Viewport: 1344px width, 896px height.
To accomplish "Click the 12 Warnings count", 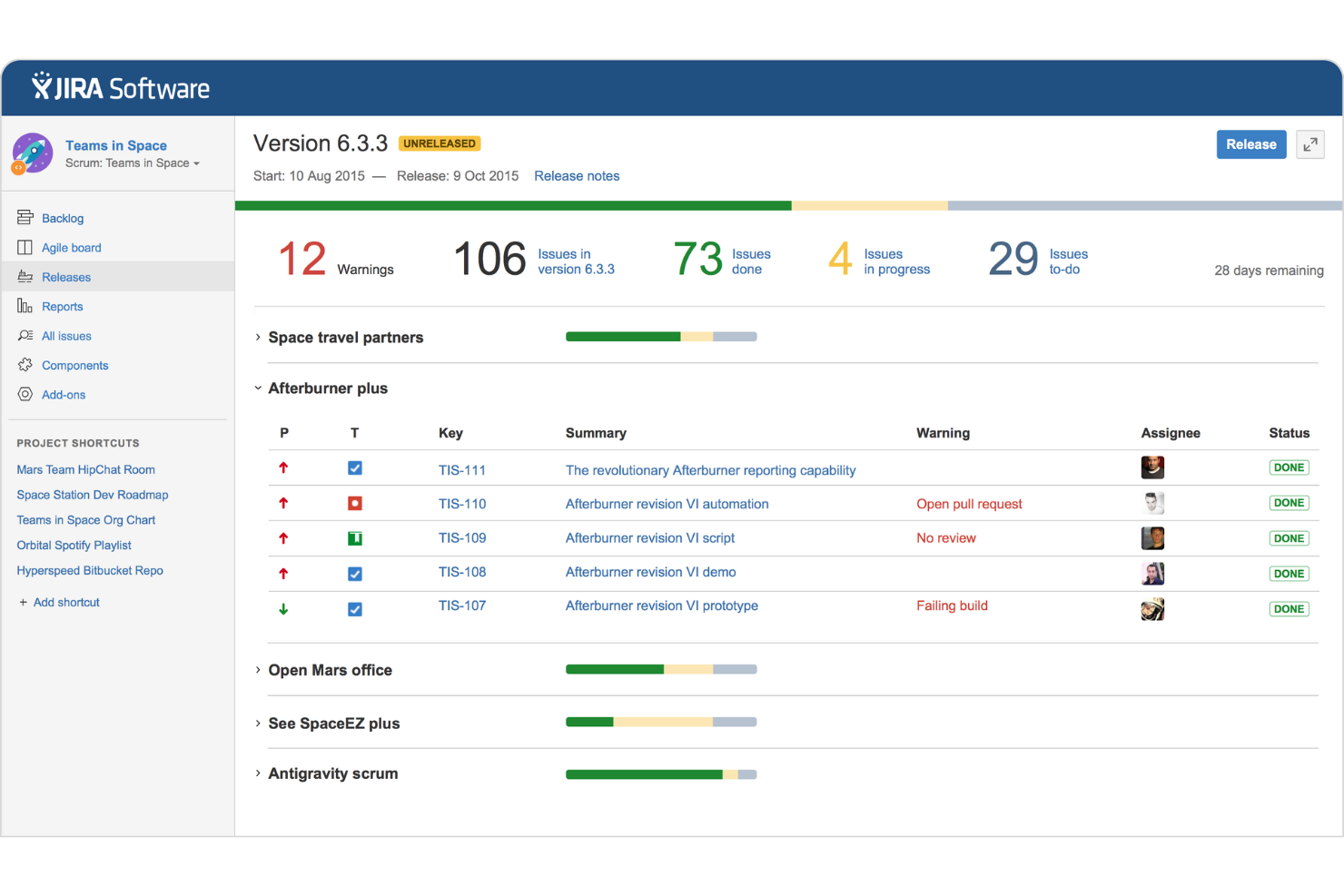I will tap(336, 260).
